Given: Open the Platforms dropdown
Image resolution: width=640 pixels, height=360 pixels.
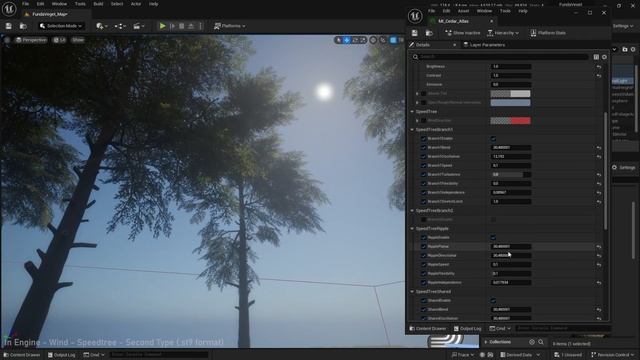Looking at the screenshot, I should pos(230,26).
